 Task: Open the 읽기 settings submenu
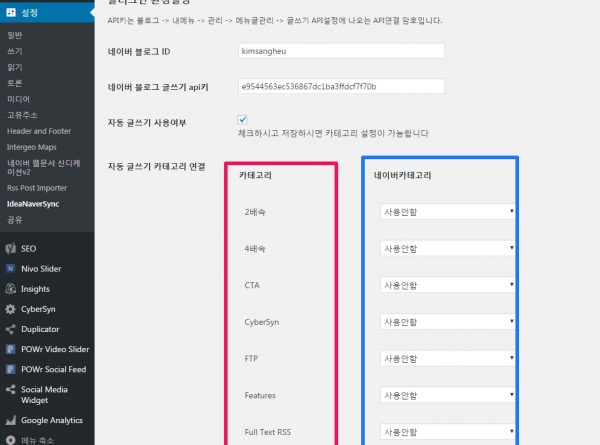15,67
